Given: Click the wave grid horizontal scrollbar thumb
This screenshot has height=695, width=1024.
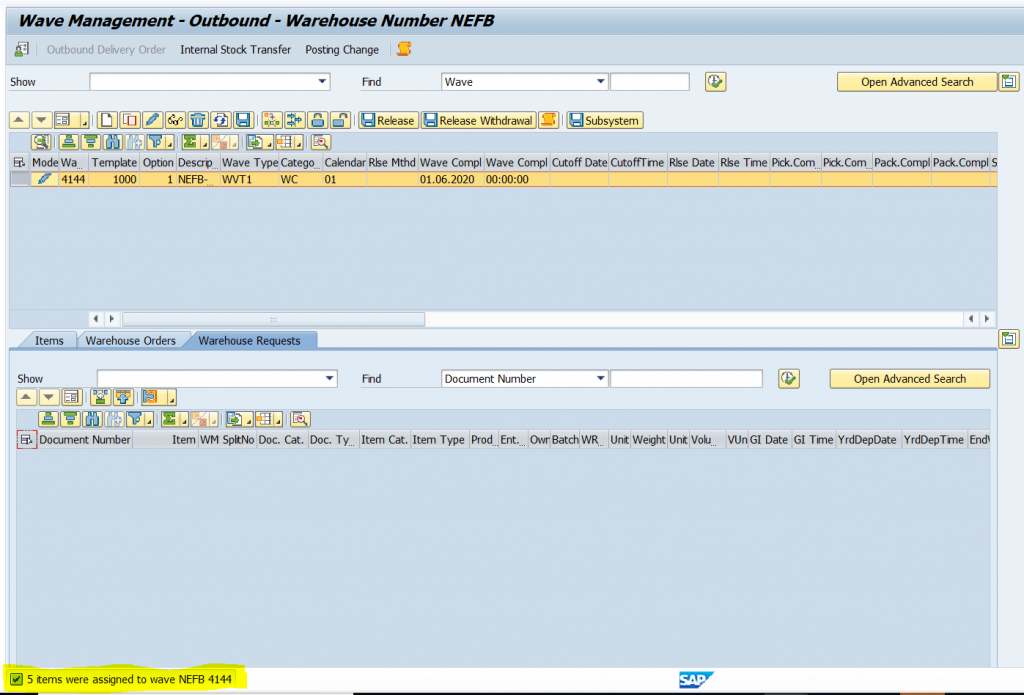Looking at the screenshot, I should click(274, 319).
